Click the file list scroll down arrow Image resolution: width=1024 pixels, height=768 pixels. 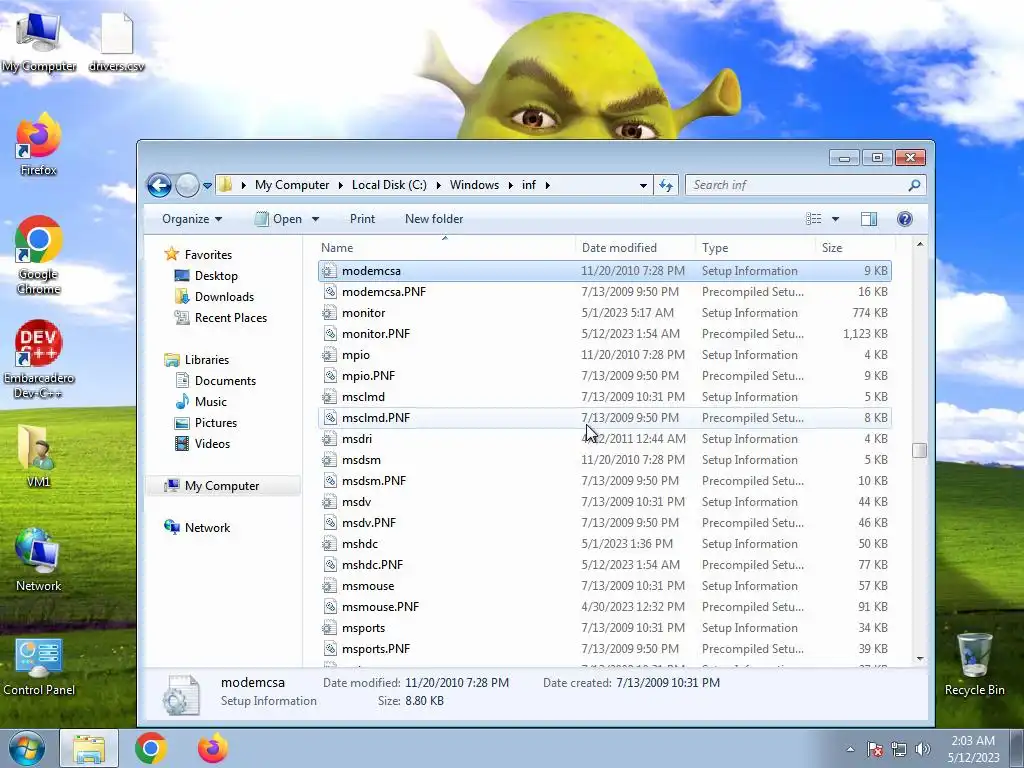click(920, 659)
